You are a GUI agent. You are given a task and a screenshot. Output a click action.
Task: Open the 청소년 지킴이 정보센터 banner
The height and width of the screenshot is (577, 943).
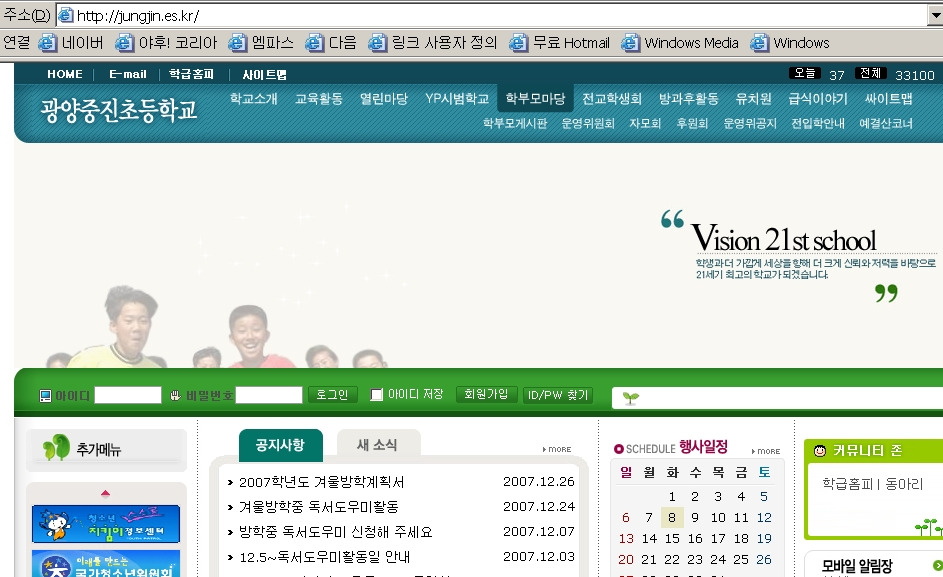pos(106,524)
